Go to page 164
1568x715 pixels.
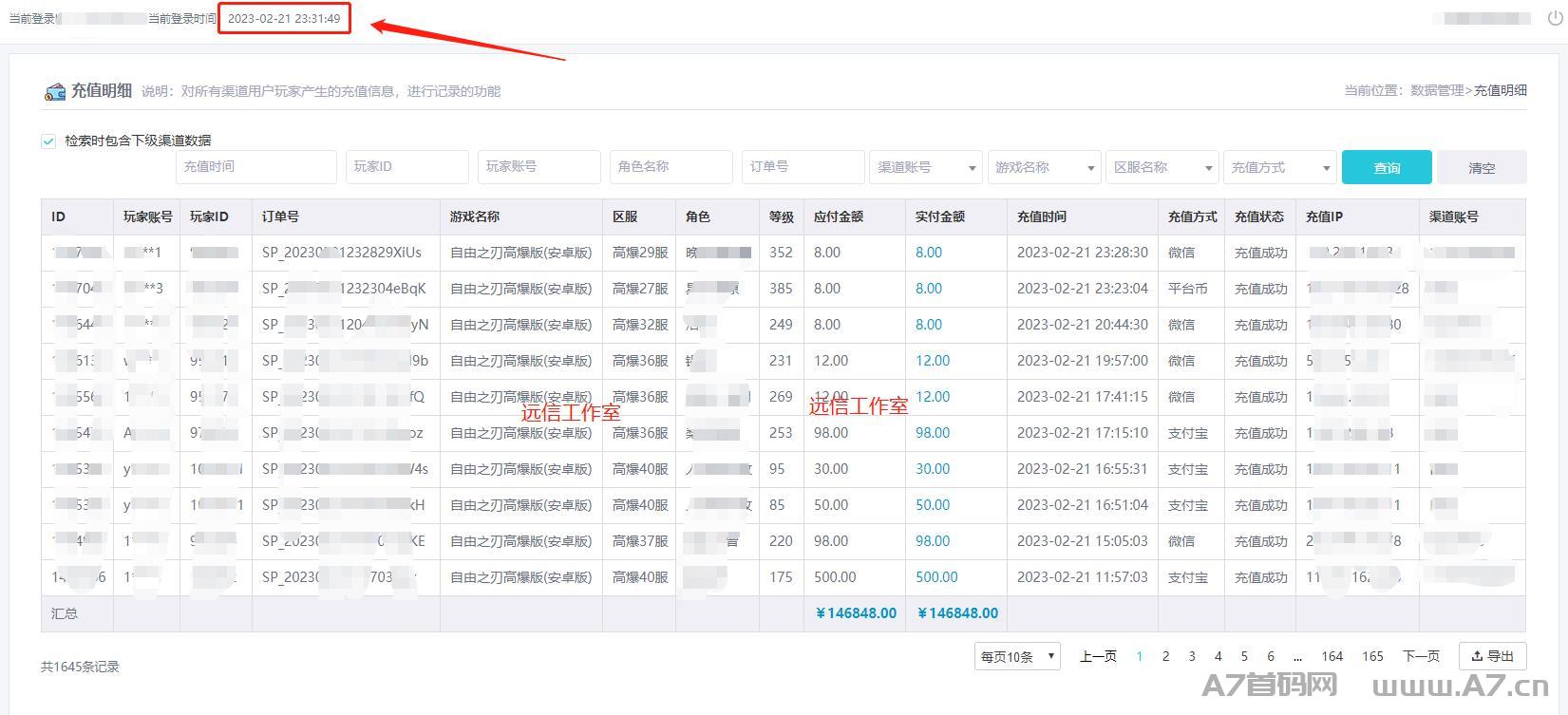tap(1332, 656)
